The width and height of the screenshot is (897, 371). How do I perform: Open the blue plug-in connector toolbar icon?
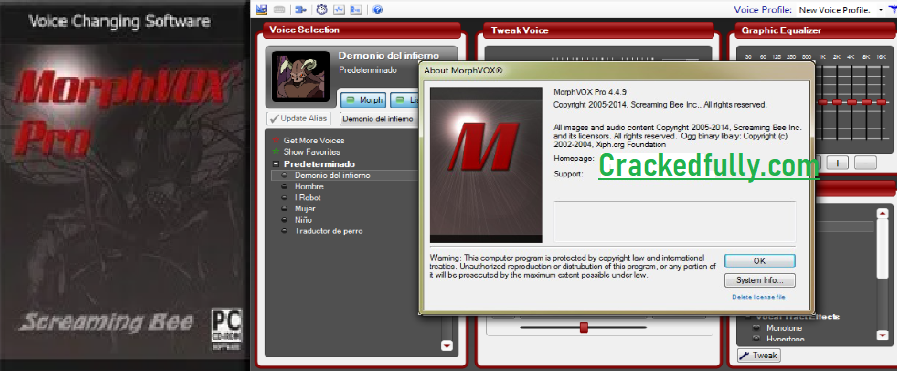[x=301, y=9]
